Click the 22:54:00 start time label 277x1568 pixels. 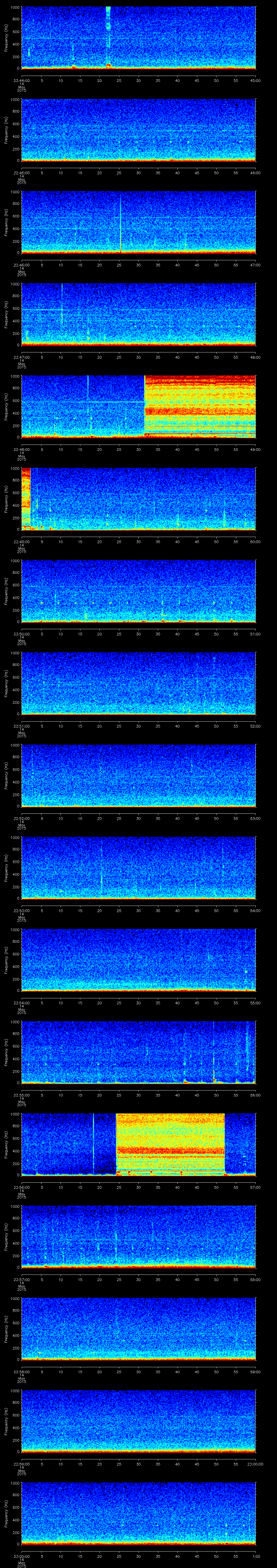pos(22,1003)
